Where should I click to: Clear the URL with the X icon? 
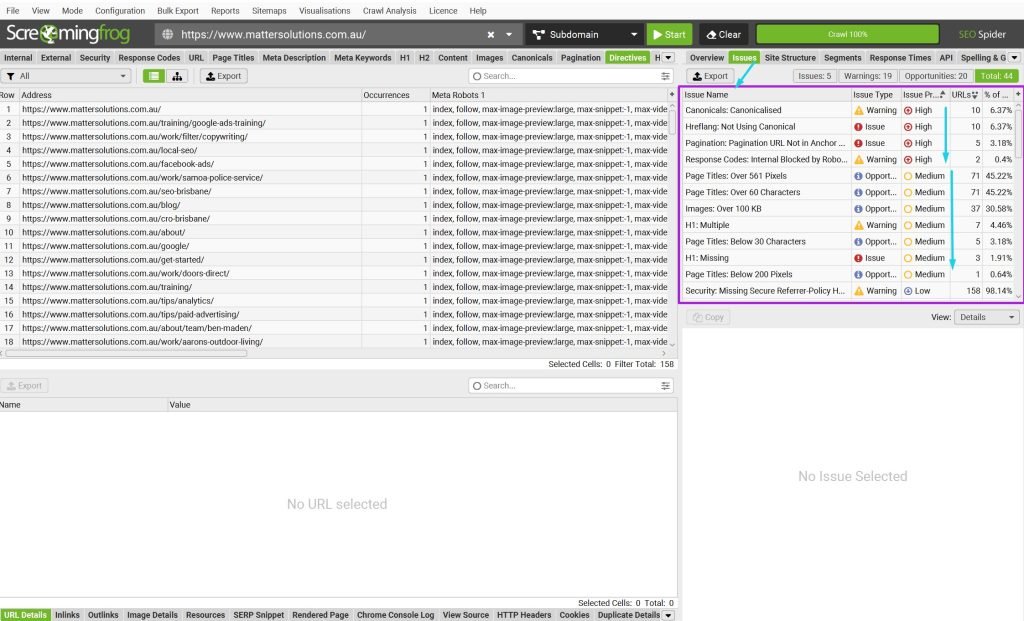[491, 34]
